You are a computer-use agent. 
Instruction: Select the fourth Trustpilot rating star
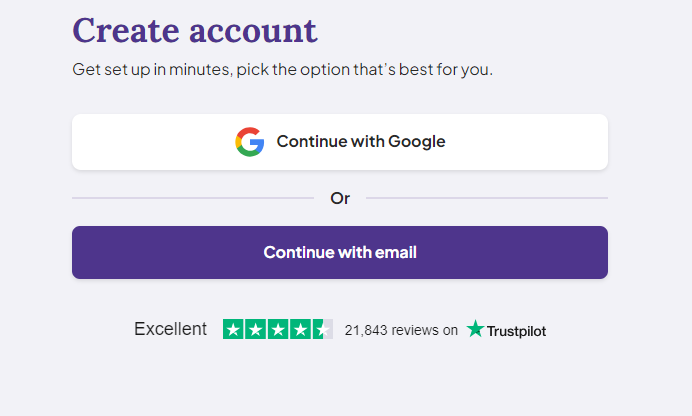point(301,329)
